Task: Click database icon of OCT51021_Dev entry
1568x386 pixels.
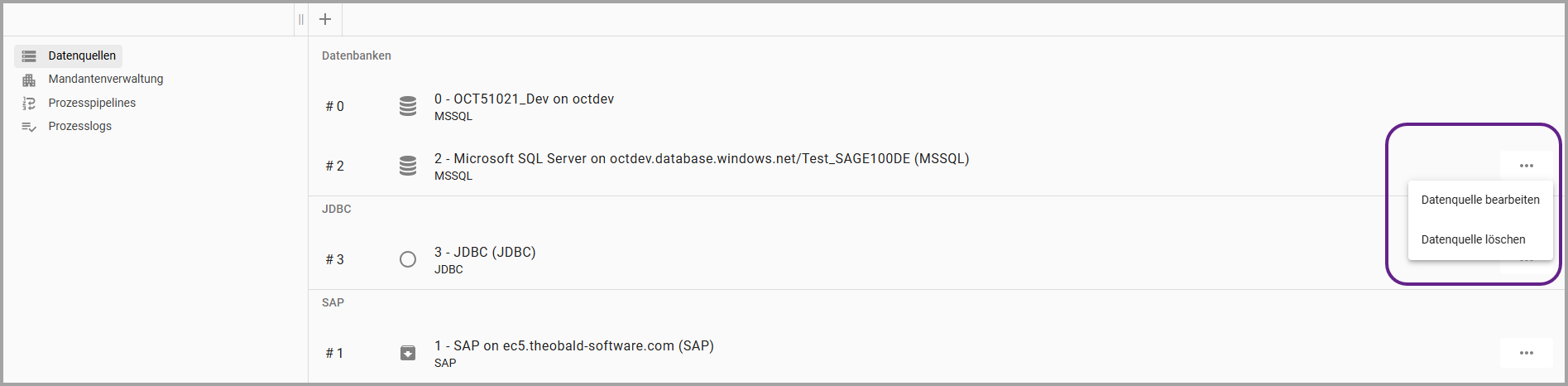Action: click(x=408, y=106)
